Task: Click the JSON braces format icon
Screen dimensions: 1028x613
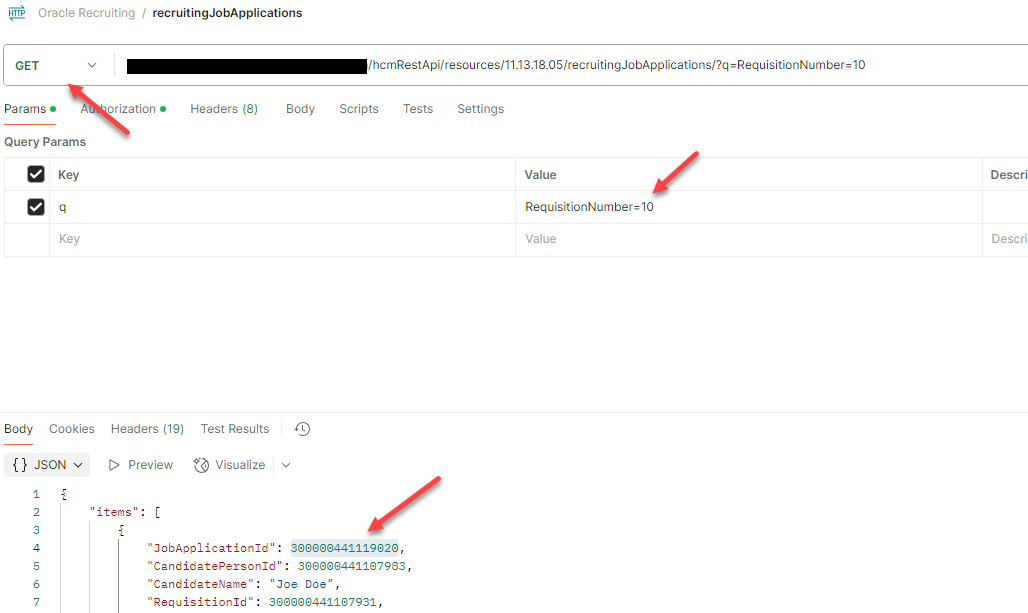Action: pos(20,465)
